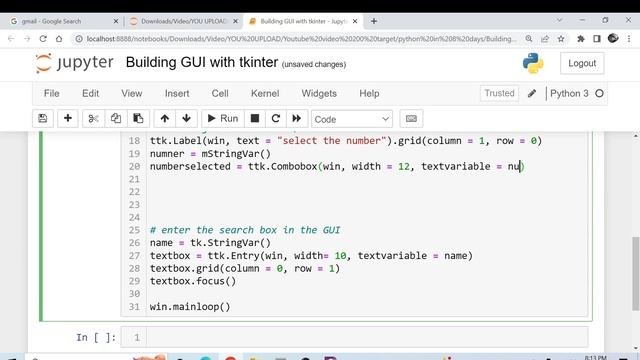The height and width of the screenshot is (360, 640).
Task: Run the current cell
Action: point(223,119)
